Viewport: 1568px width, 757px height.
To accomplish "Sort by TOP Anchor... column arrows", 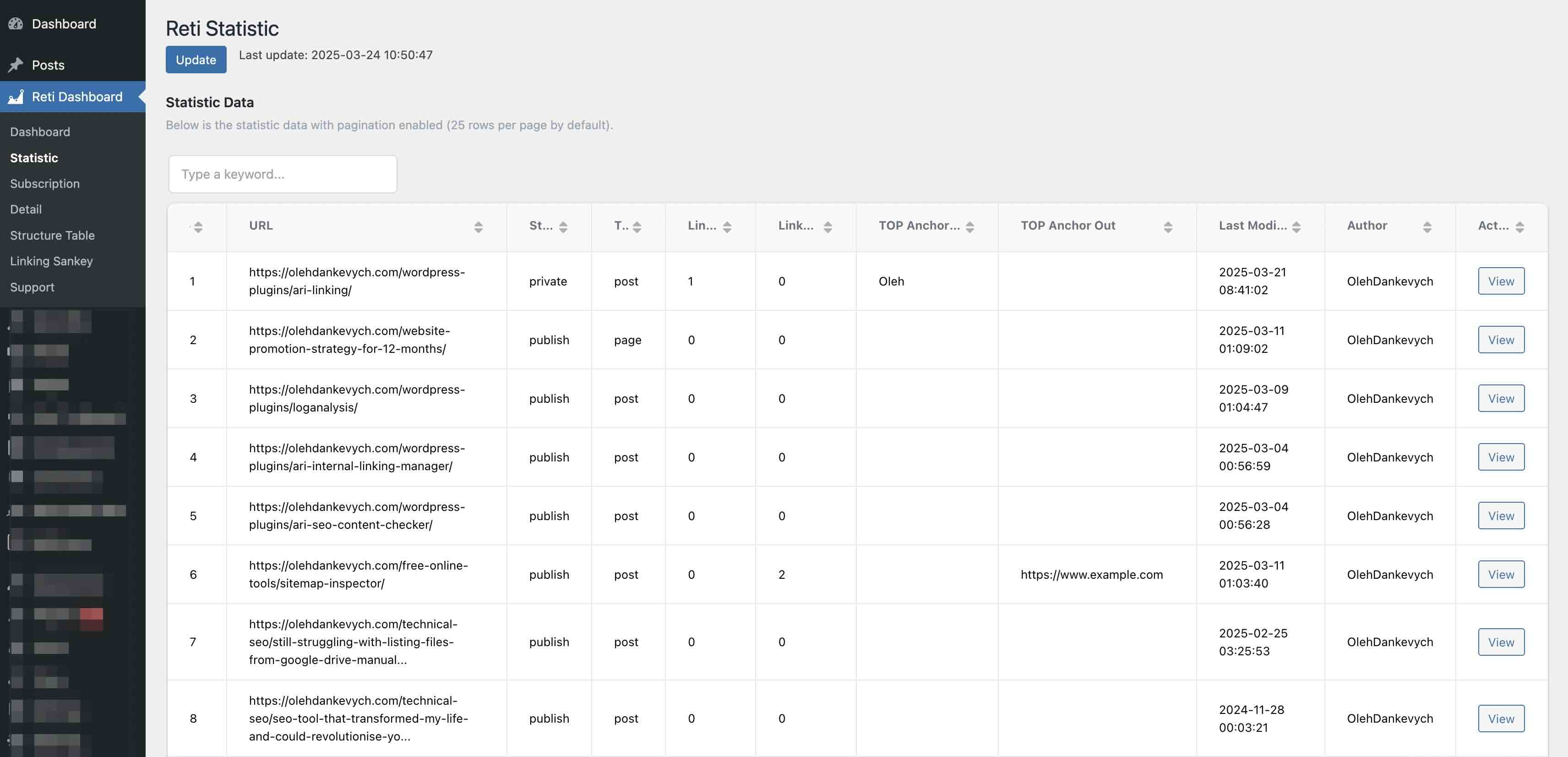I will [969, 226].
